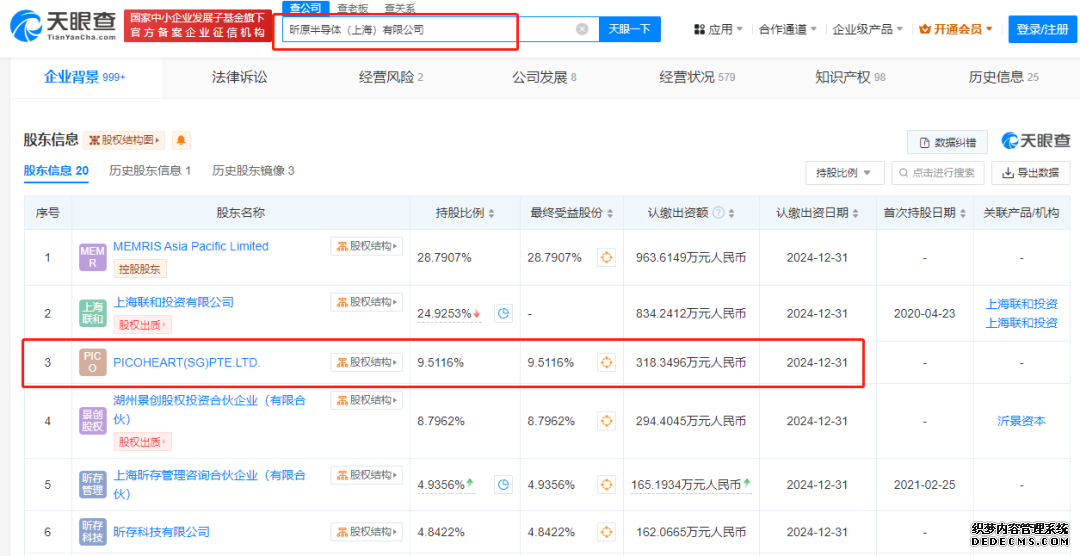Open MEMRIS Asia Pacific Limited link
Viewport: 1080px width, 556px height.
(191, 246)
